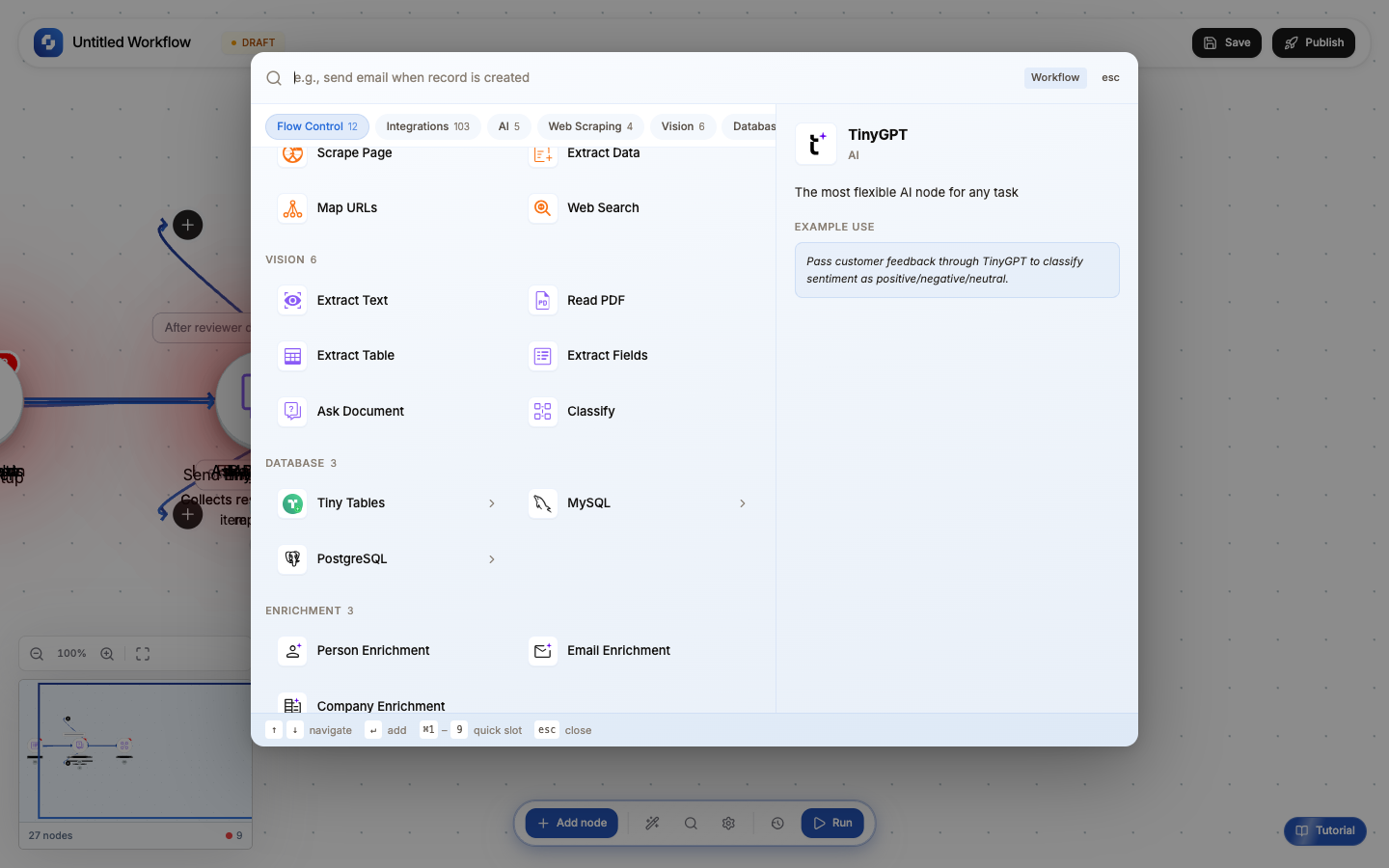Publish the workflow

(1314, 42)
